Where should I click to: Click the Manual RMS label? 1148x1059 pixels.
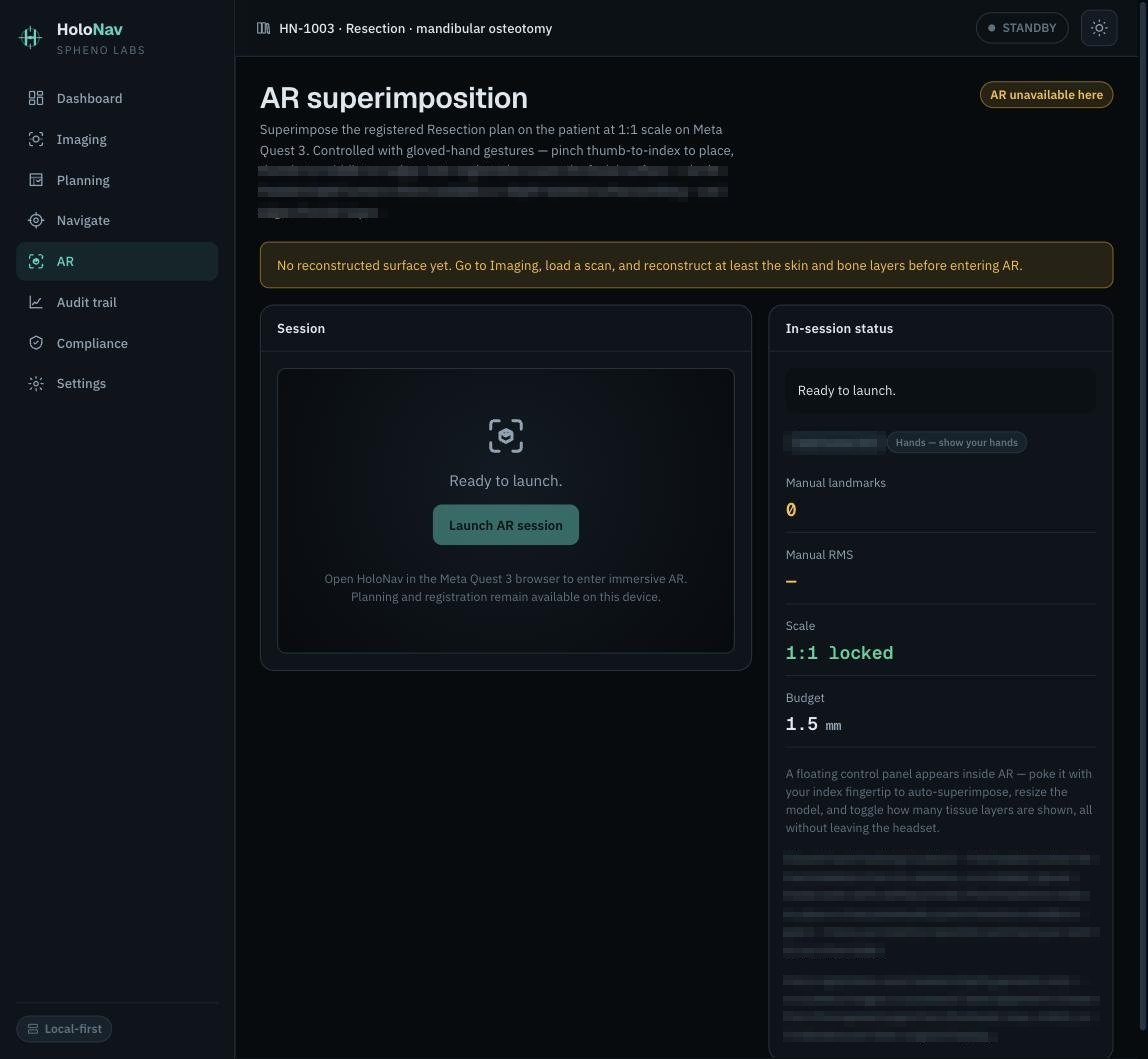pyautogui.click(x=819, y=555)
